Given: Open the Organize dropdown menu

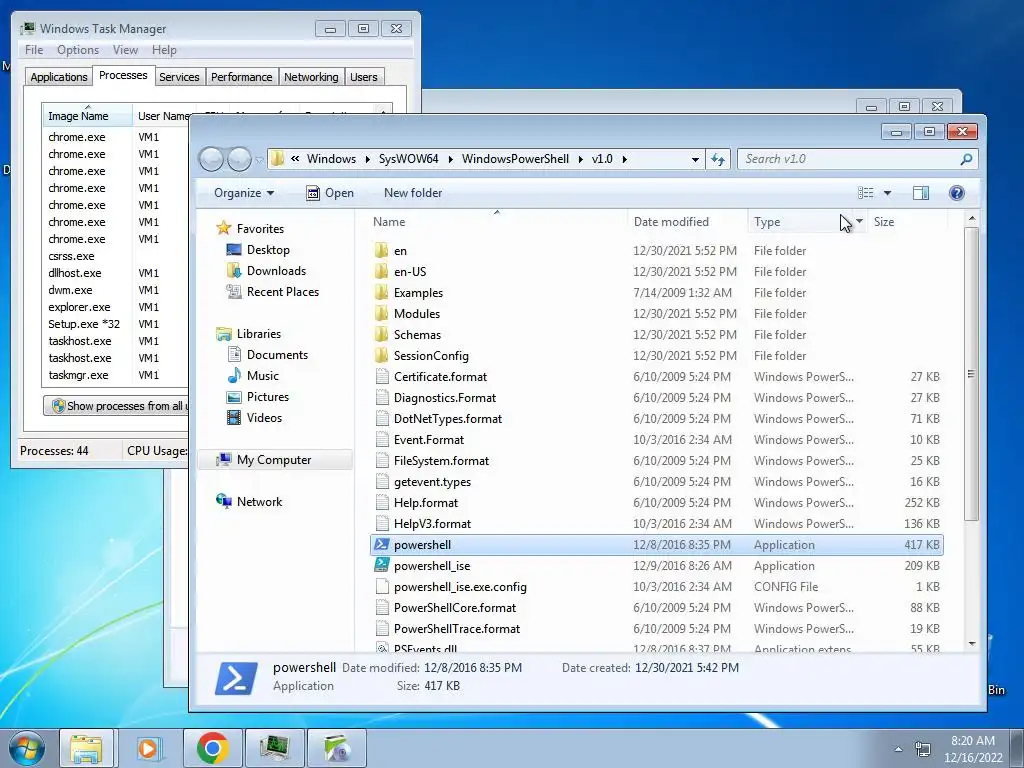Looking at the screenshot, I should coord(244,193).
